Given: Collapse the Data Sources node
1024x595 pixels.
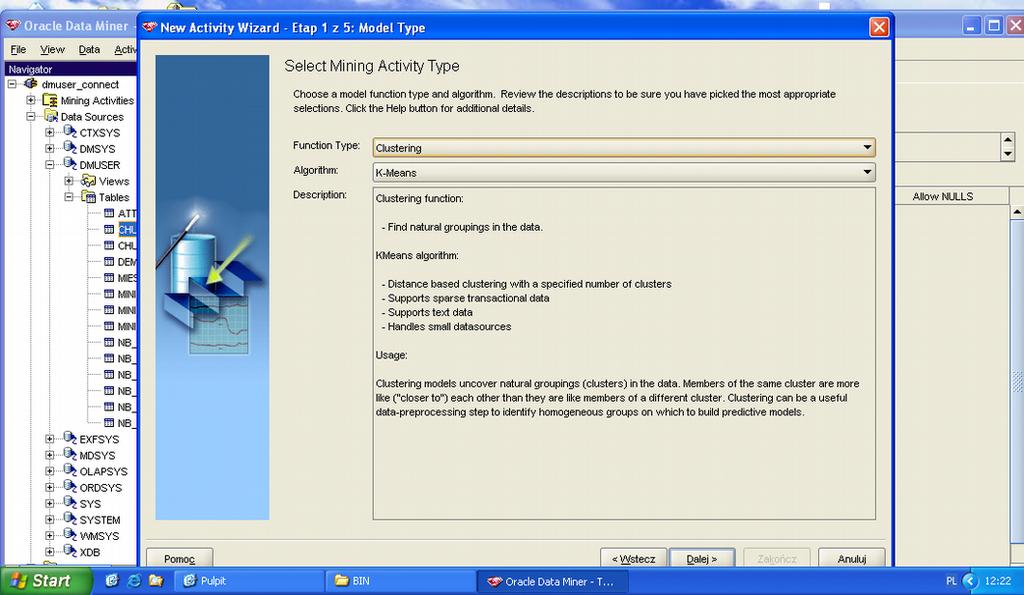Looking at the screenshot, I should click(31, 116).
